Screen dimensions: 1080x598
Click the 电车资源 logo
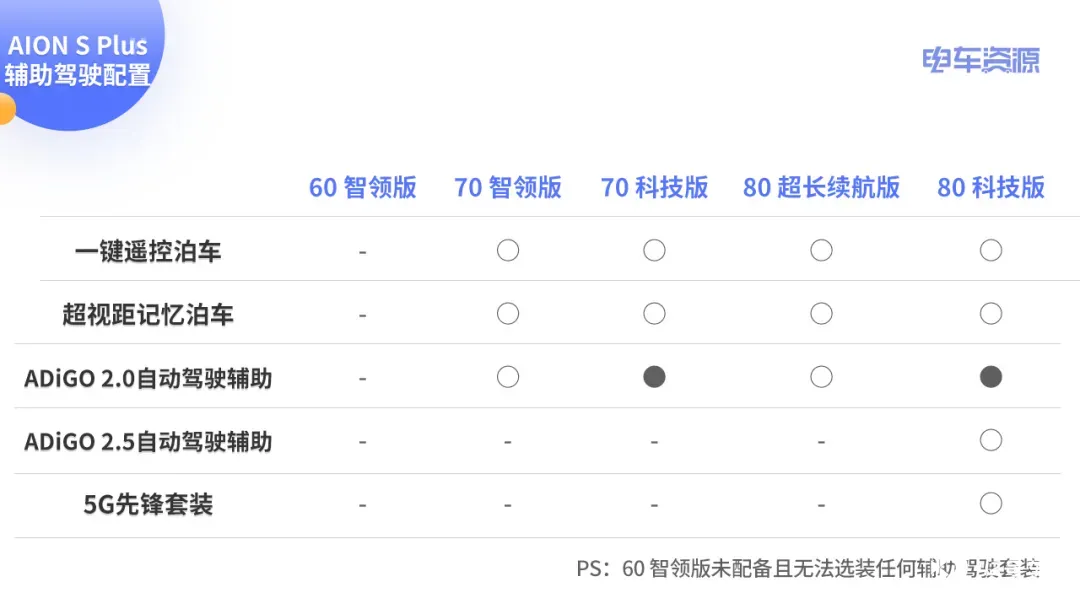(x=981, y=60)
